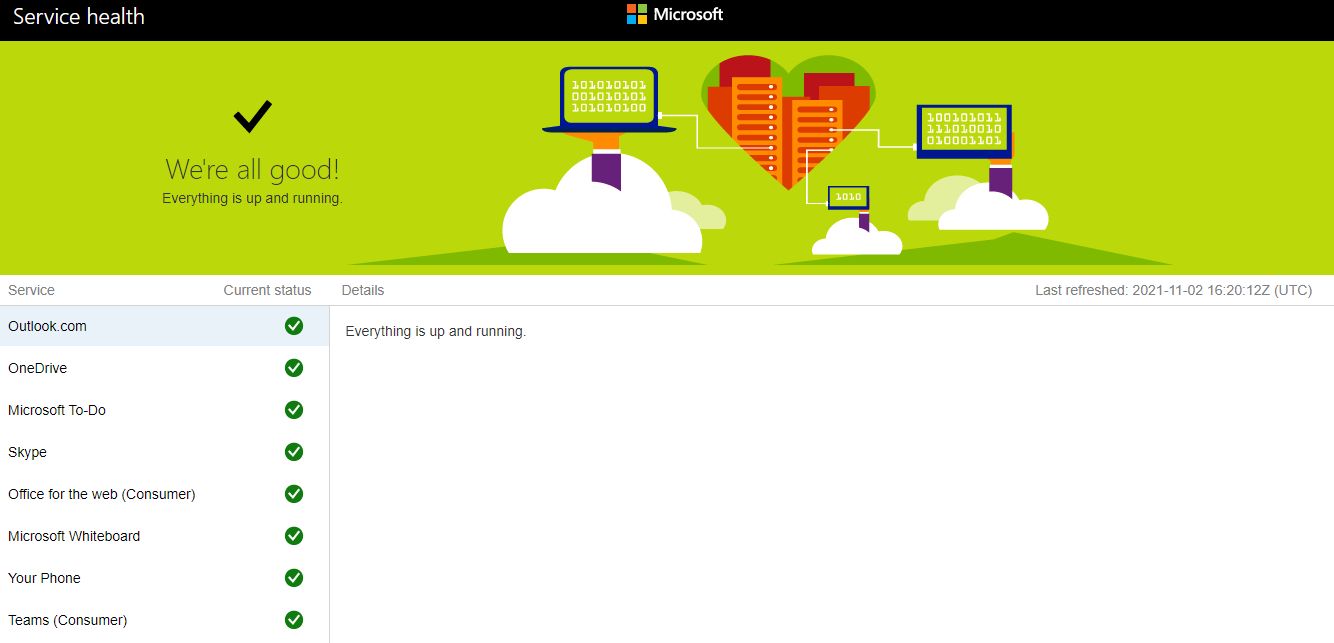Click the Microsoft logo in the header
This screenshot has height=643, width=1334.
tap(675, 14)
